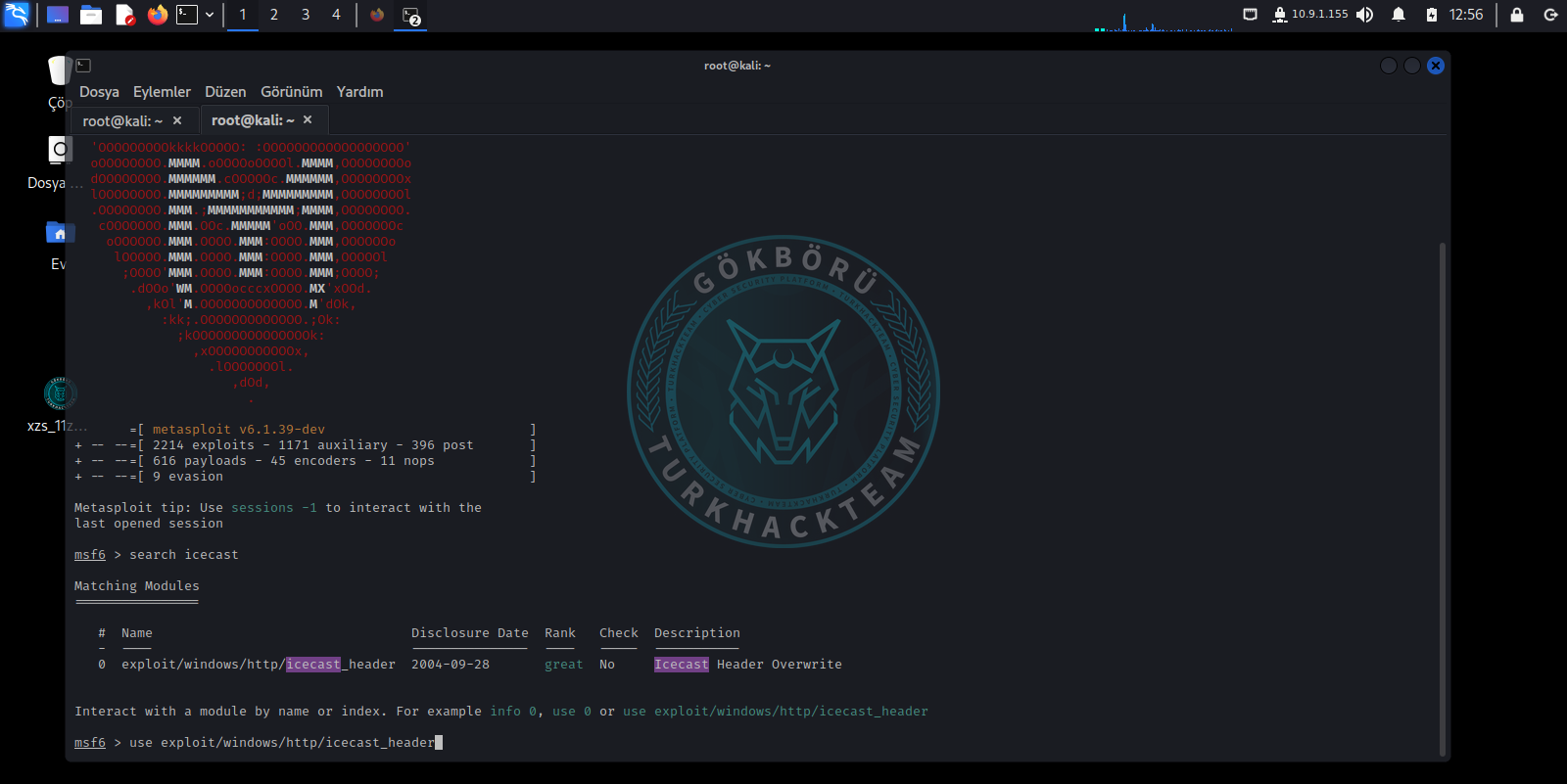Screen dimensions: 1567x784
Task: Click the show desktop panel icon
Action: pyautogui.click(x=58, y=15)
